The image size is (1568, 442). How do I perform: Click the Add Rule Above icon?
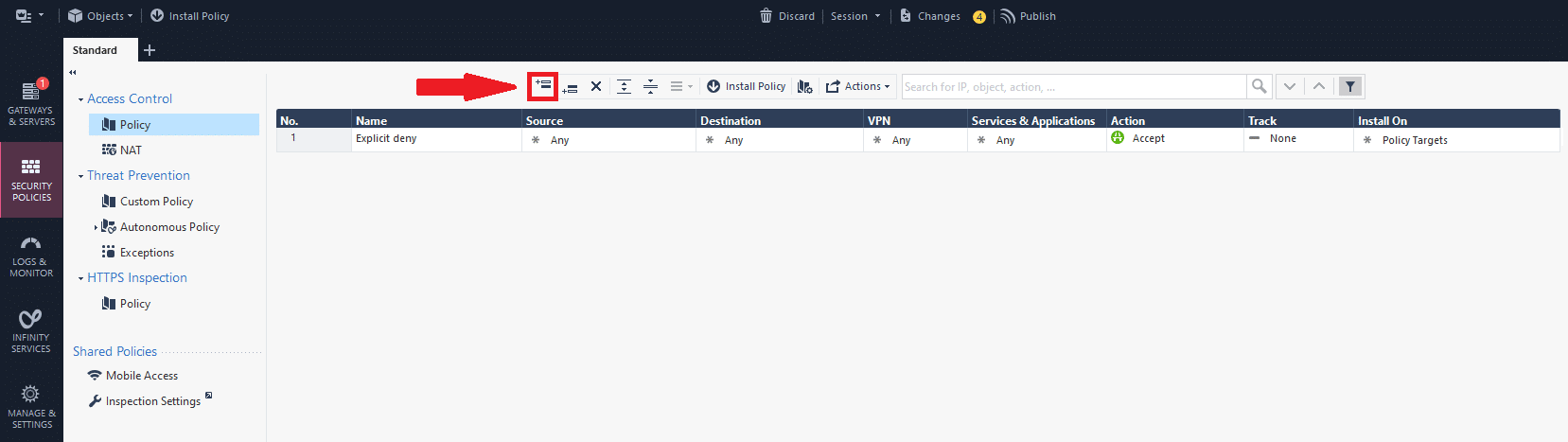point(542,86)
